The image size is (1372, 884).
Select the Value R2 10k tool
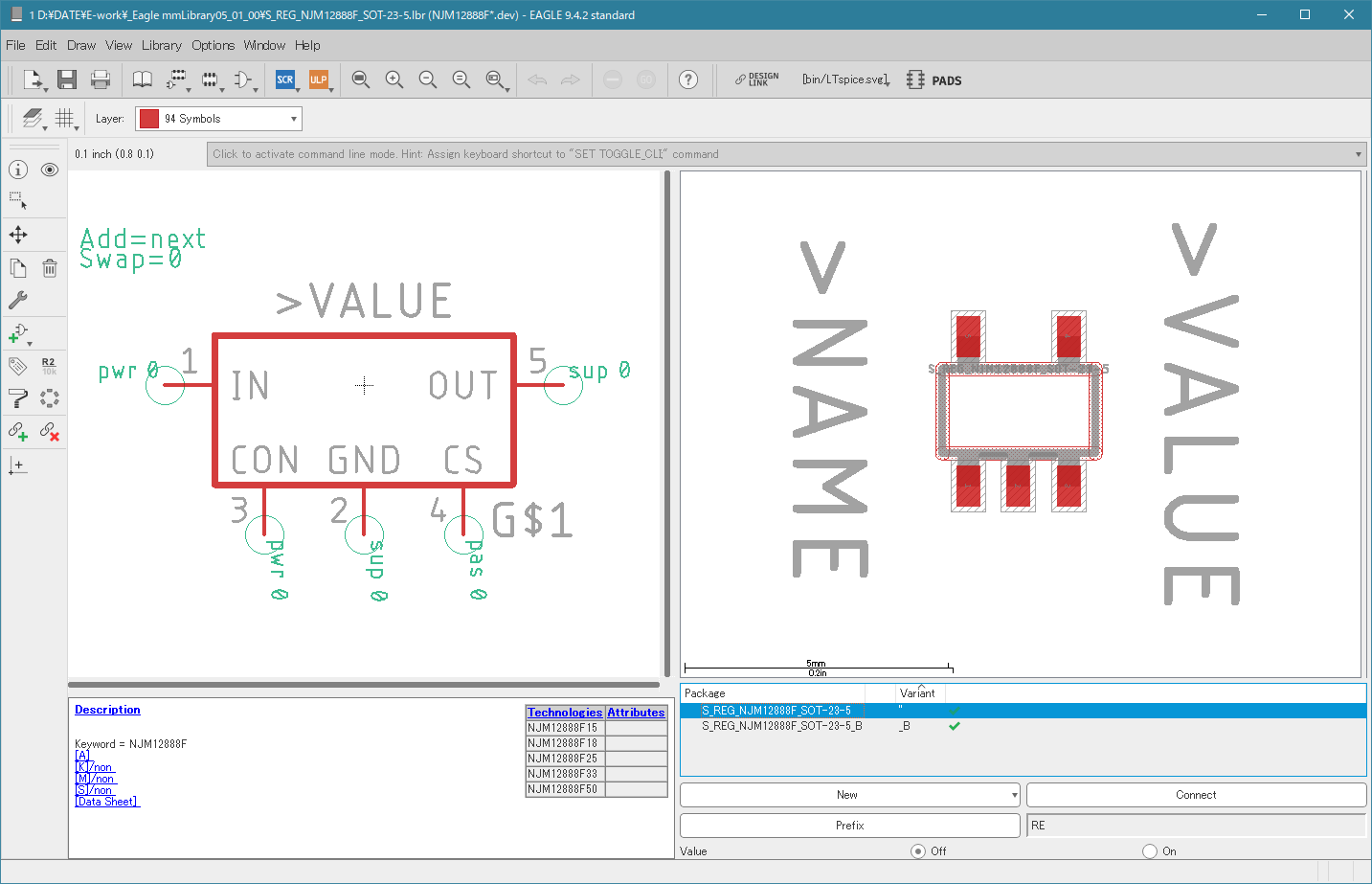click(x=50, y=366)
